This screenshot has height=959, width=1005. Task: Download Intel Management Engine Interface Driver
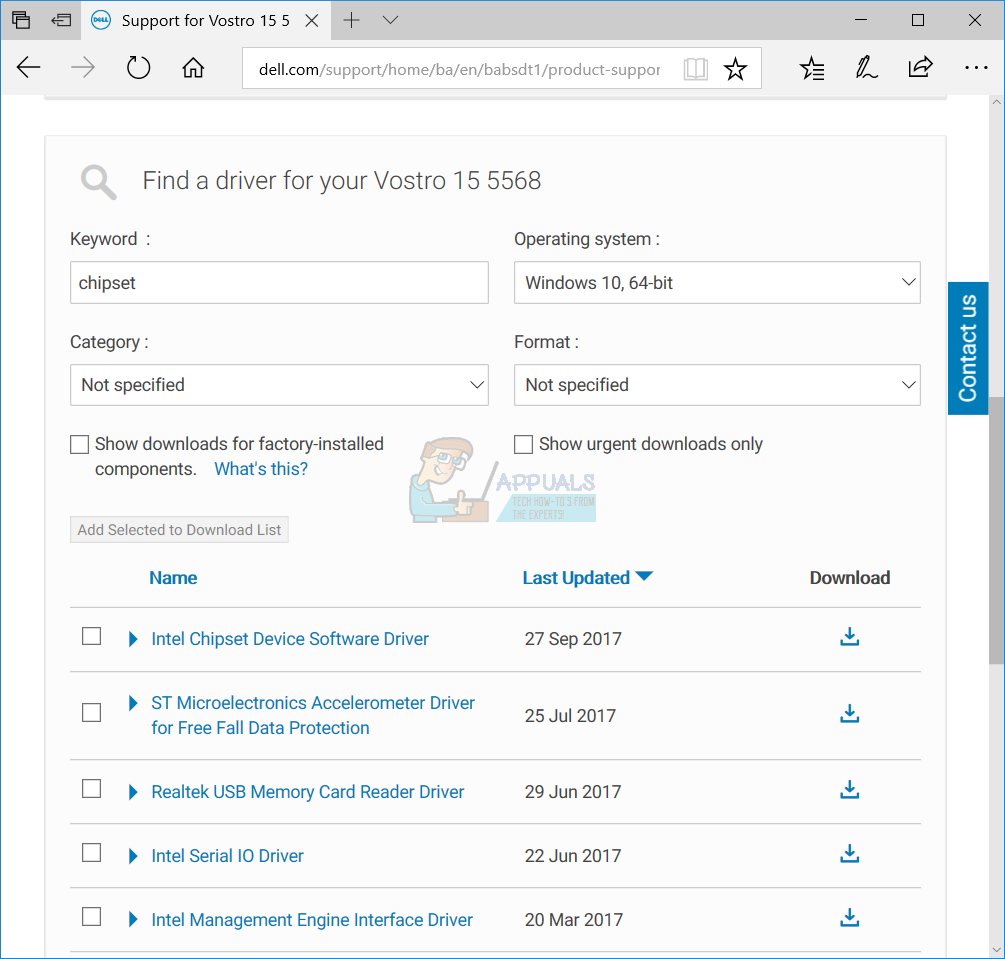[x=849, y=917]
